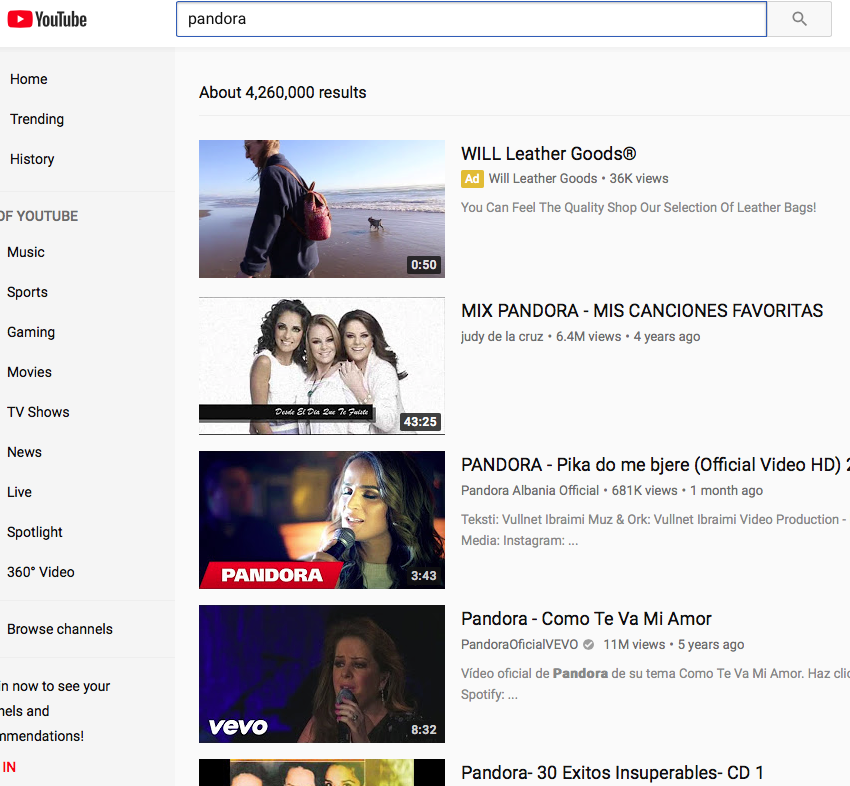Screen dimensions: 850x786
Task: Click '5 years ago' text
Action: click(x=711, y=645)
